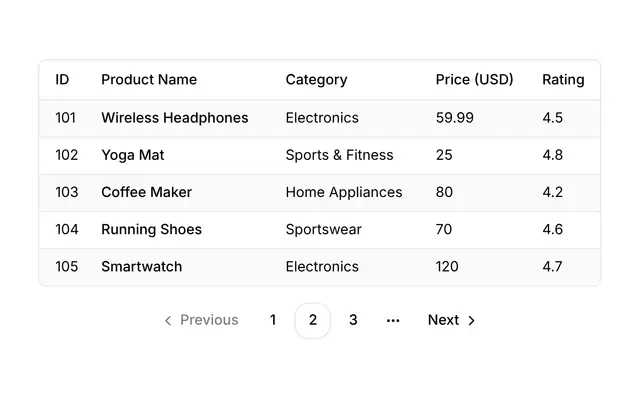640x400 pixels.
Task: Select the Yoga Mat row
Action: (x=320, y=156)
